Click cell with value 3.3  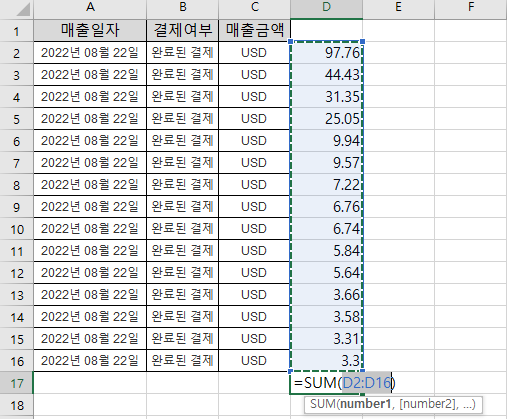click(326, 361)
